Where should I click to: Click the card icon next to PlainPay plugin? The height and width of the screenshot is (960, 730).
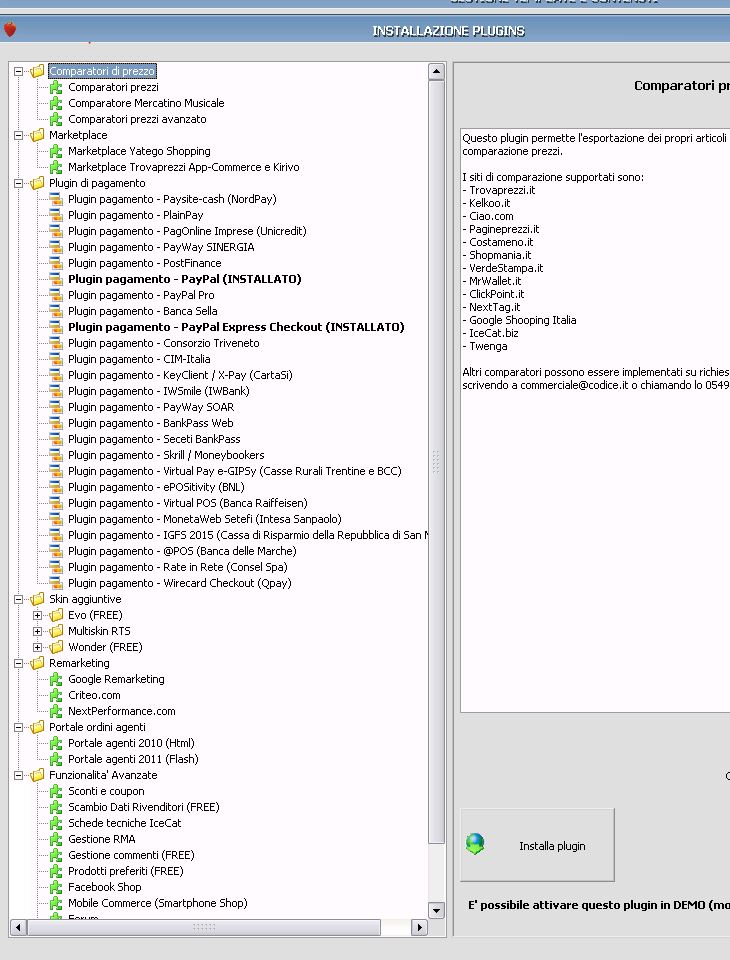pyautogui.click(x=56, y=215)
